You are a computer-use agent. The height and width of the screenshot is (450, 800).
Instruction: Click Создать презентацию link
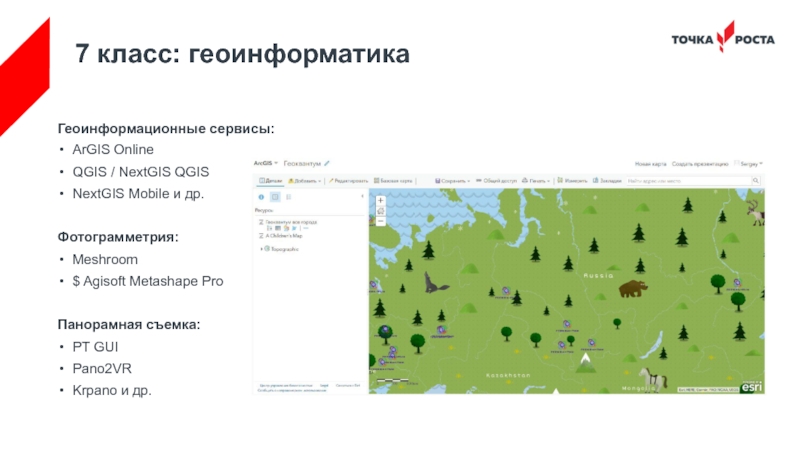coord(699,164)
